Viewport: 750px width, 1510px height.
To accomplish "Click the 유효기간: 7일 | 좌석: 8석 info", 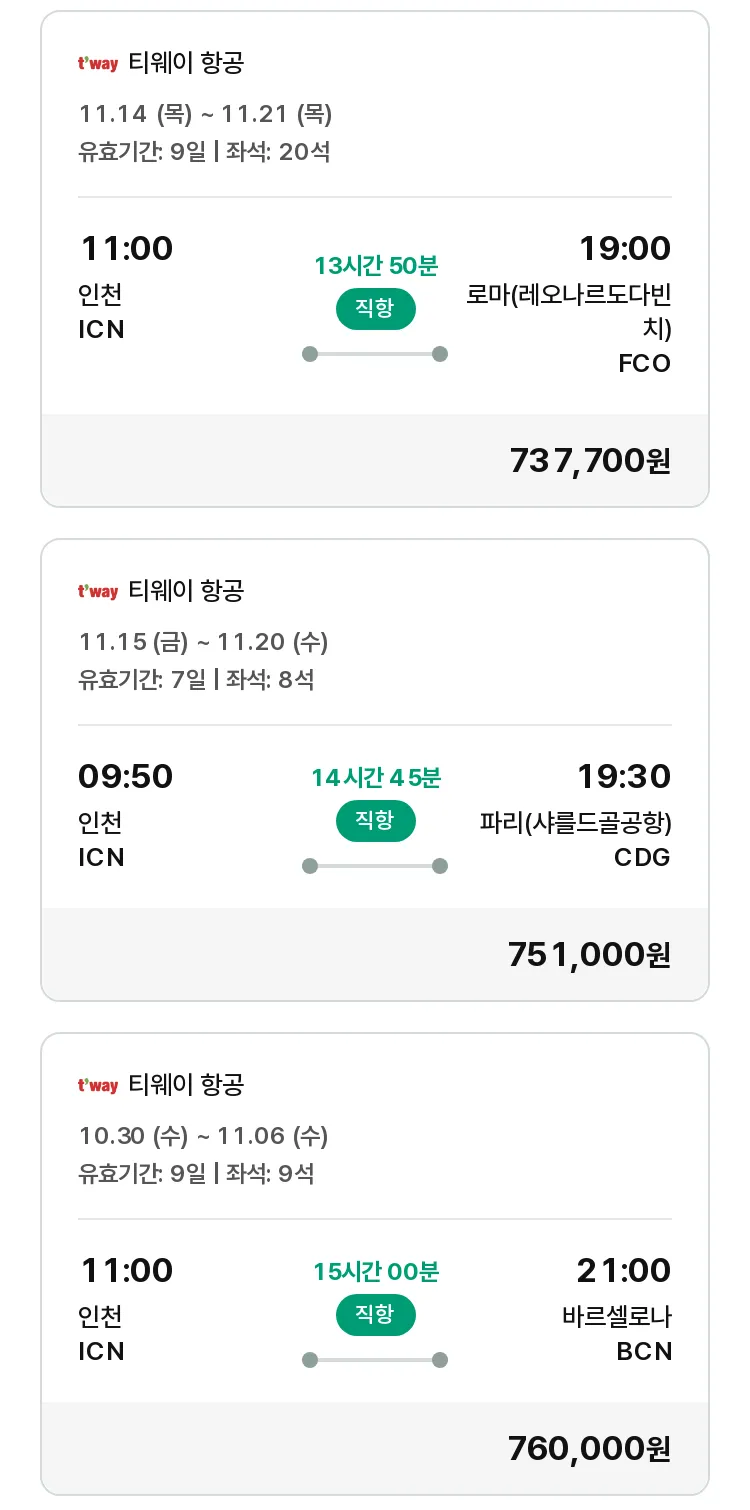I will pos(196,680).
